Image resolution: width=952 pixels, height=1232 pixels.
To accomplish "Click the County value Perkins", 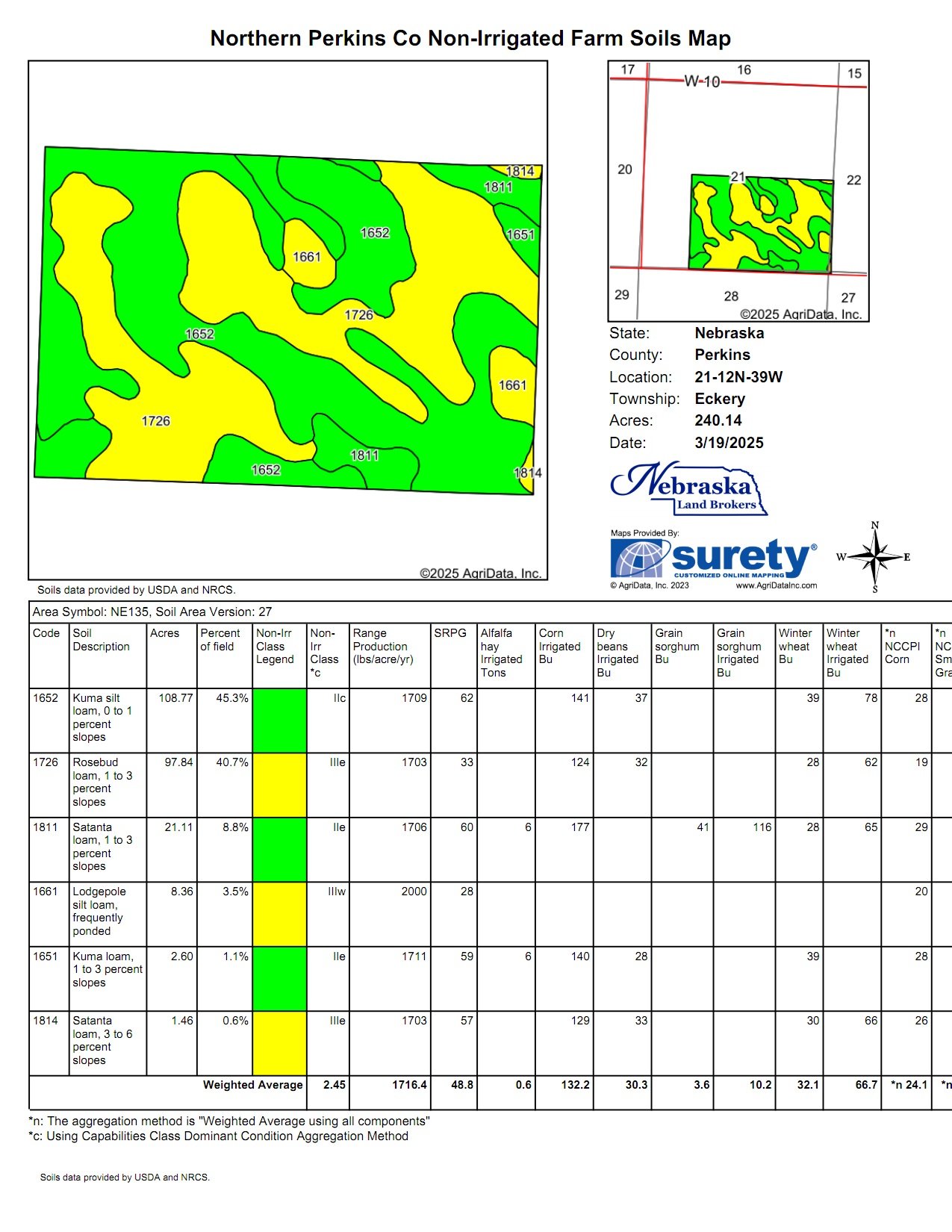I will coord(722,355).
